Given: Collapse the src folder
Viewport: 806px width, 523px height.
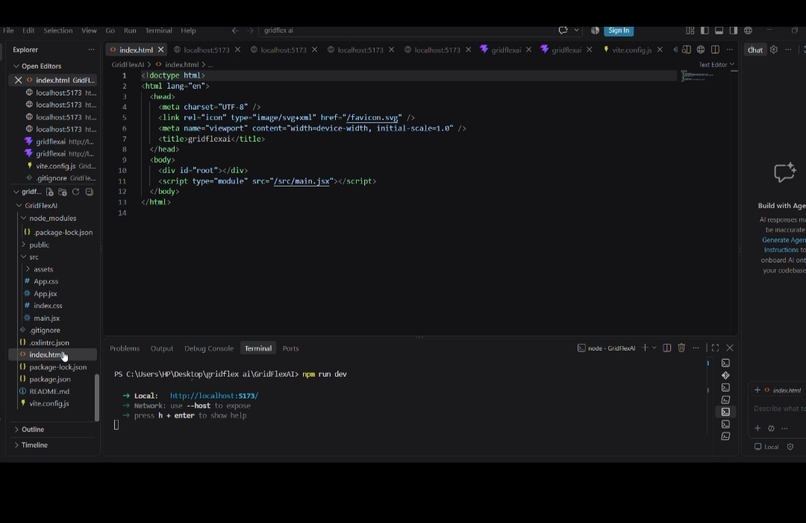Looking at the screenshot, I should pos(23,257).
